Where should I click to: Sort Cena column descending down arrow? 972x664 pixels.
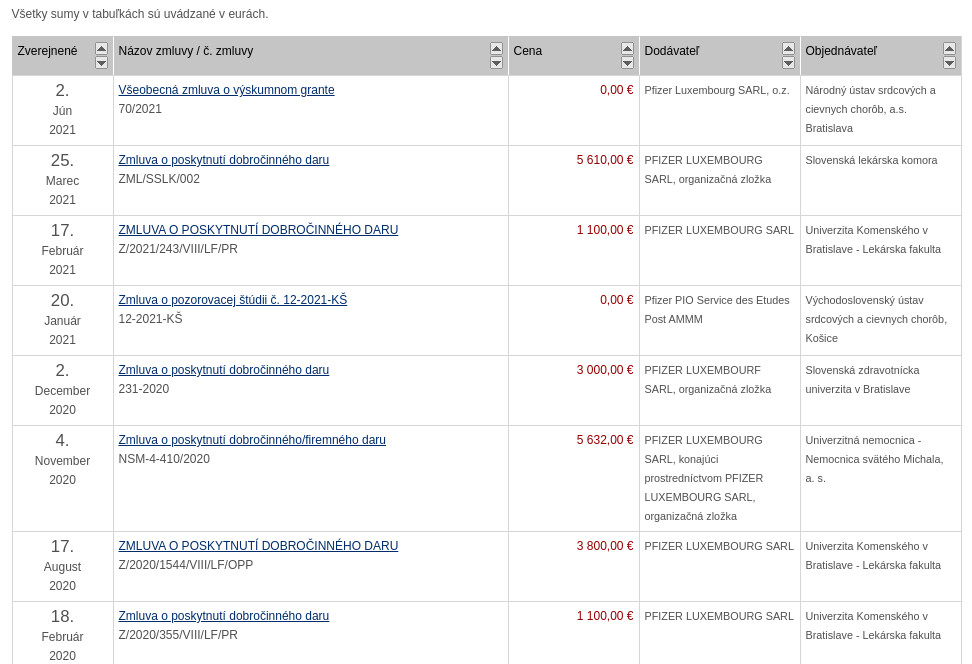(627, 63)
